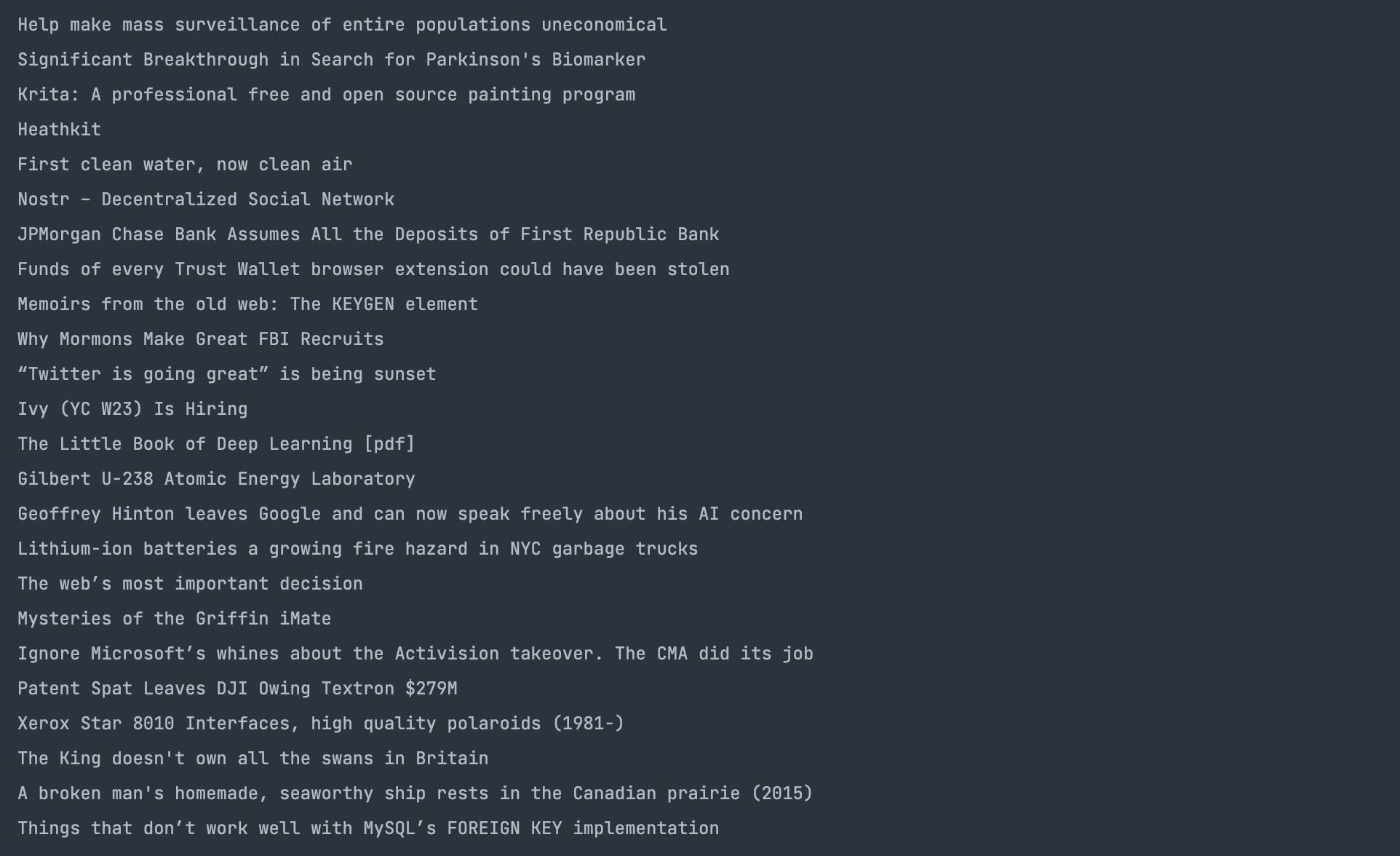Open Nostr Decentralized Social Network entry

[206, 199]
